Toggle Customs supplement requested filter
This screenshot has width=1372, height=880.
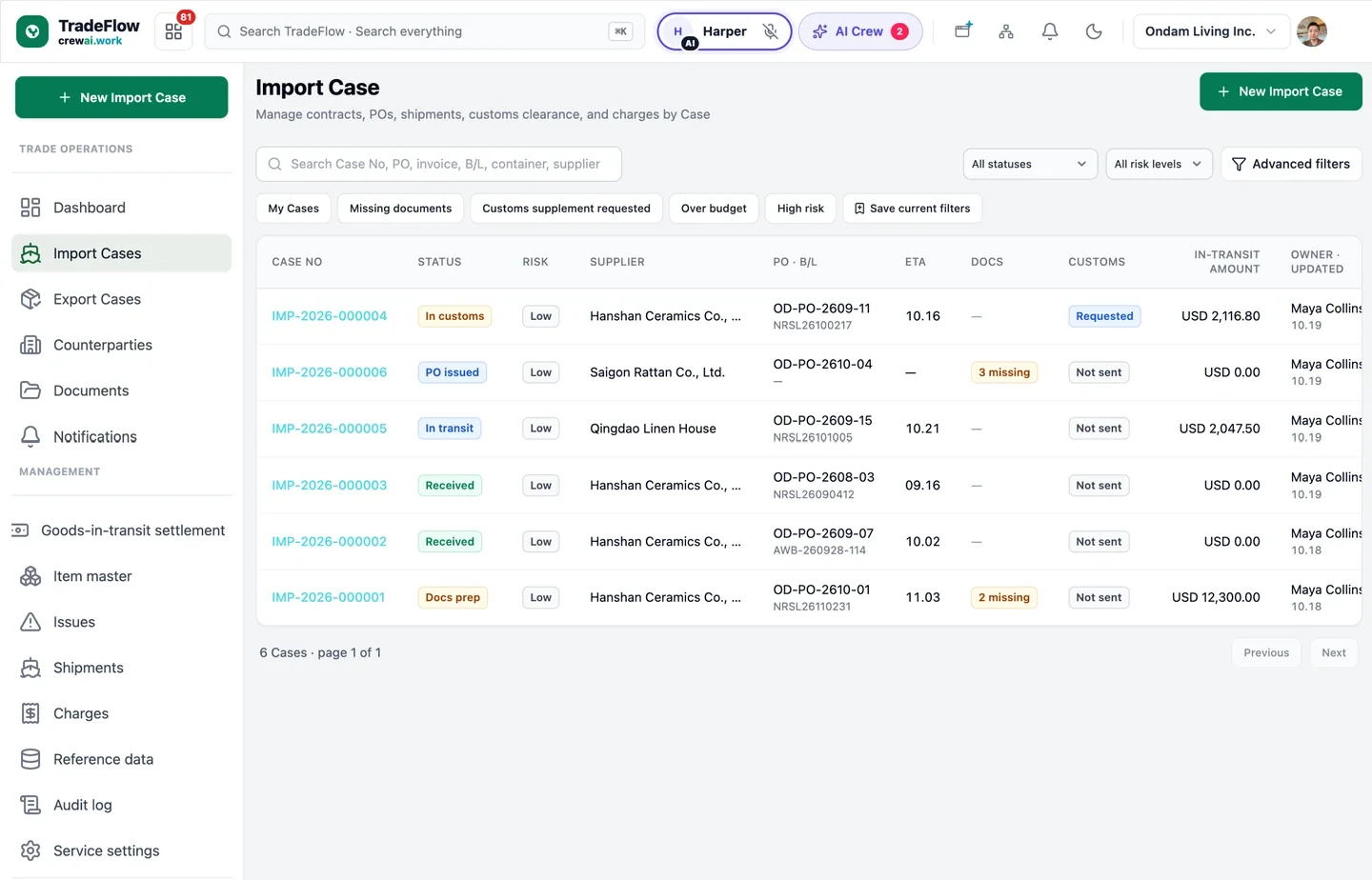pos(567,209)
